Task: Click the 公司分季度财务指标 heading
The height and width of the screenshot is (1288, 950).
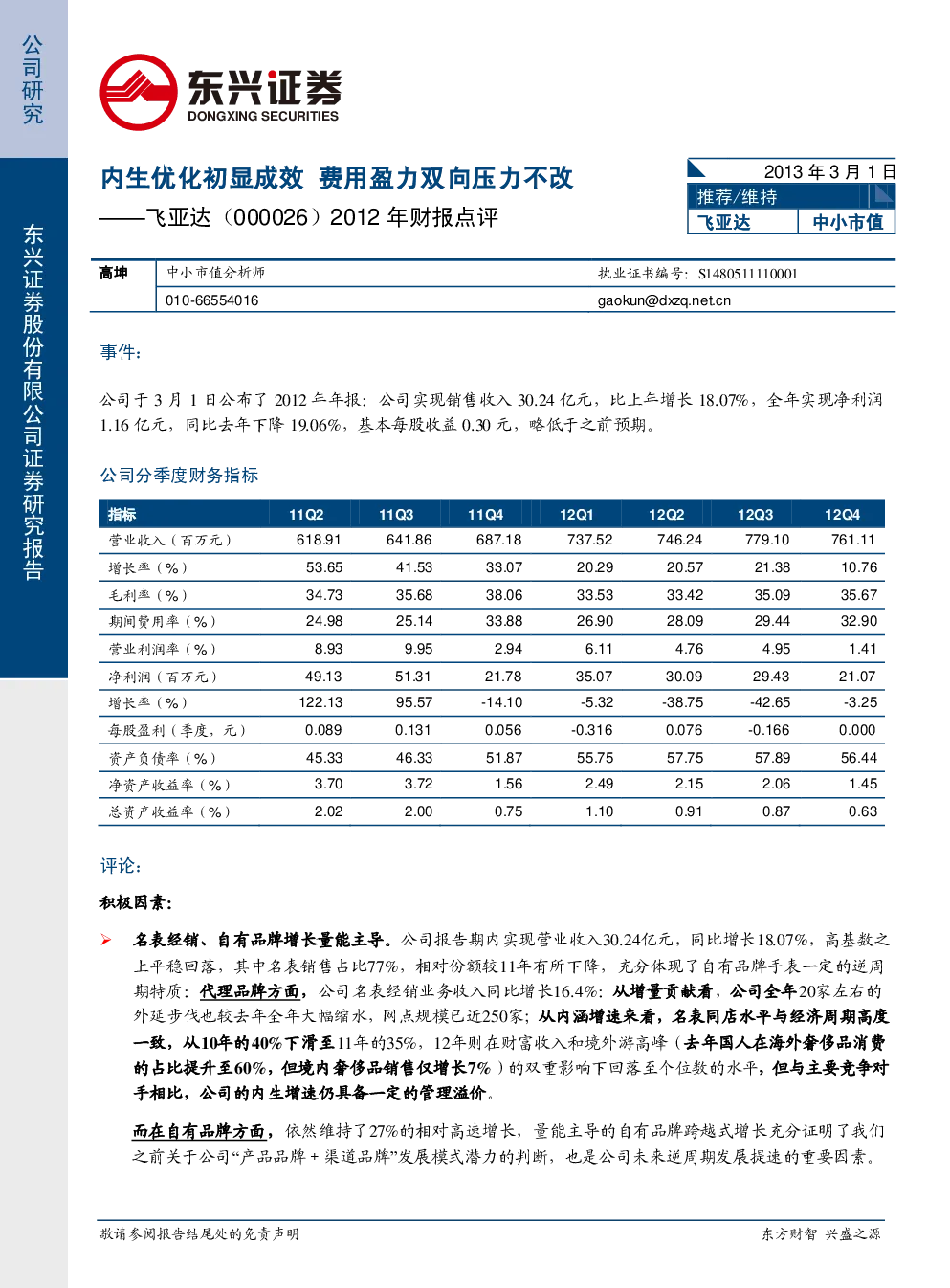Action: pos(179,476)
